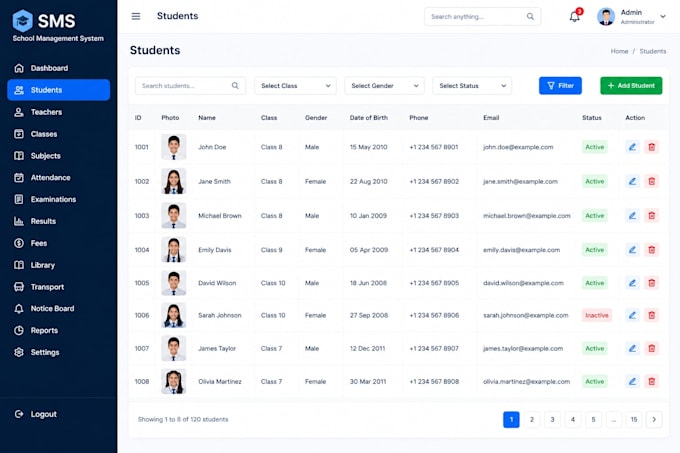The width and height of the screenshot is (680, 453).
Task: Click the green Add Student button
Action: 631,86
